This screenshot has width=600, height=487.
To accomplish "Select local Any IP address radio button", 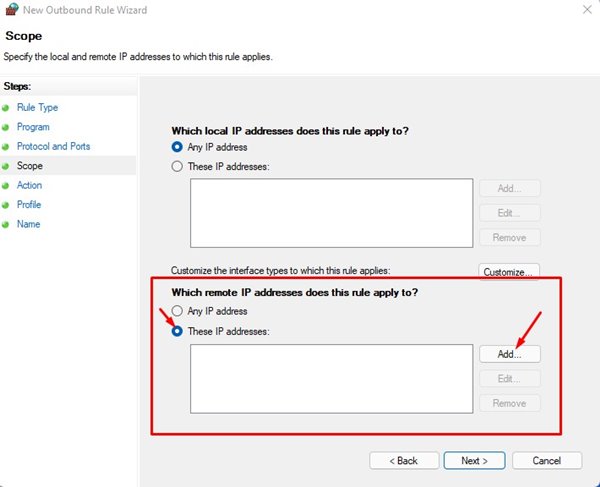I will pyautogui.click(x=178, y=148).
